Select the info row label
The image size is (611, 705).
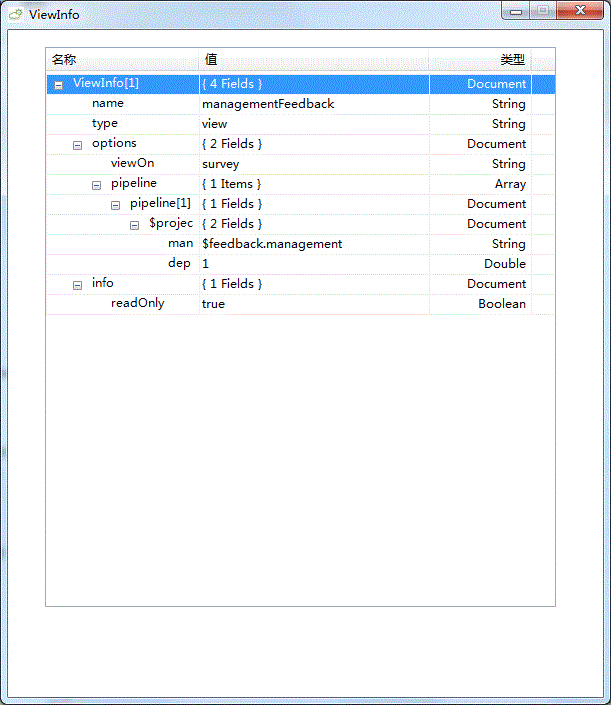tap(103, 283)
